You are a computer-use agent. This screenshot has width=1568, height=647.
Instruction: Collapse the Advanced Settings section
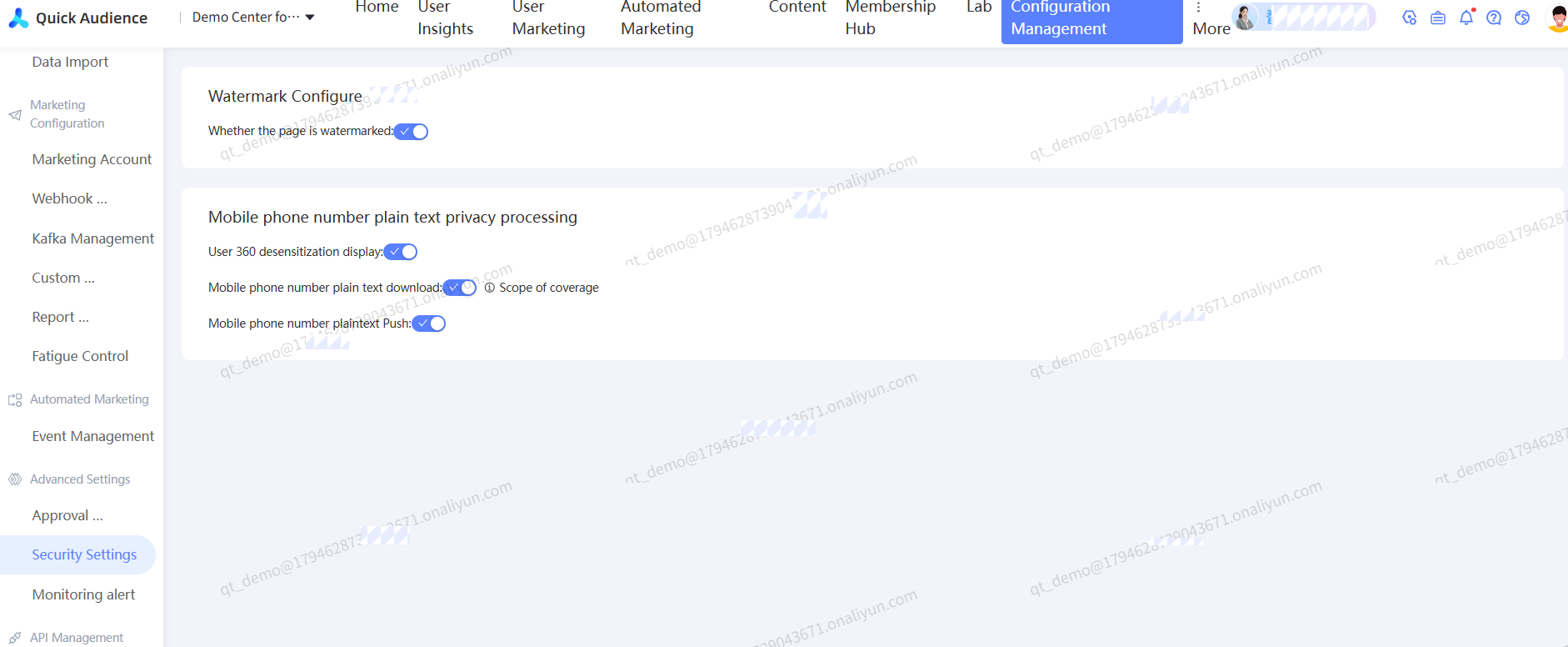point(80,479)
